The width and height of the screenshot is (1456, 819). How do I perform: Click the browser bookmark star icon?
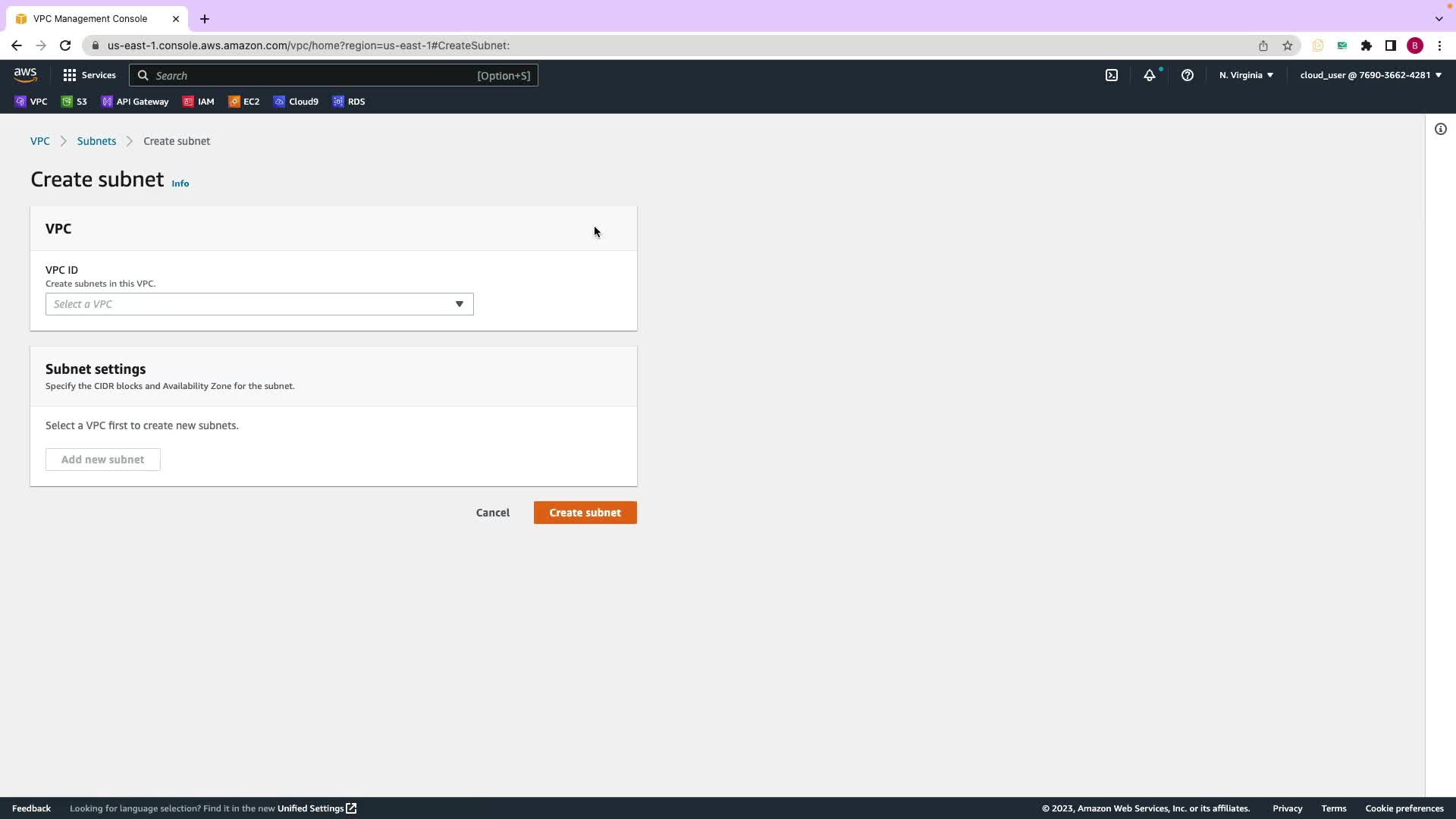[1288, 45]
